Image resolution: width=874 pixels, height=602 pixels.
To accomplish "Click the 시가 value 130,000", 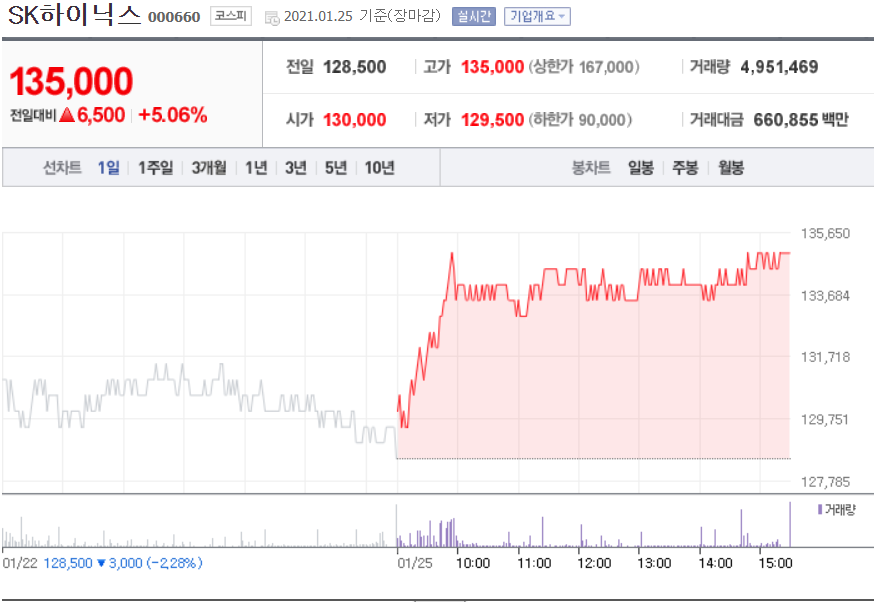I will pyautogui.click(x=355, y=119).
